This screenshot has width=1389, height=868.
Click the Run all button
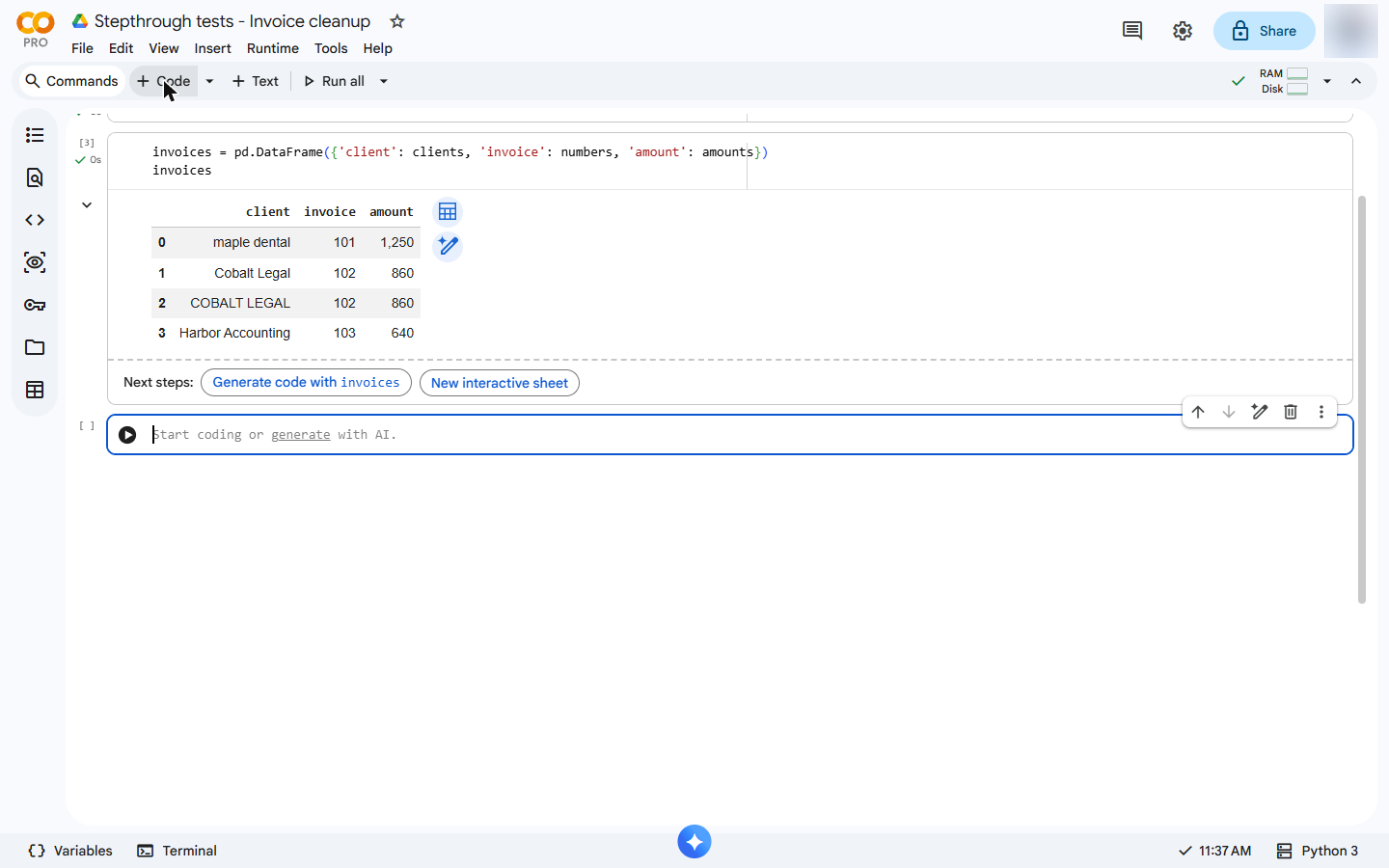coord(334,81)
